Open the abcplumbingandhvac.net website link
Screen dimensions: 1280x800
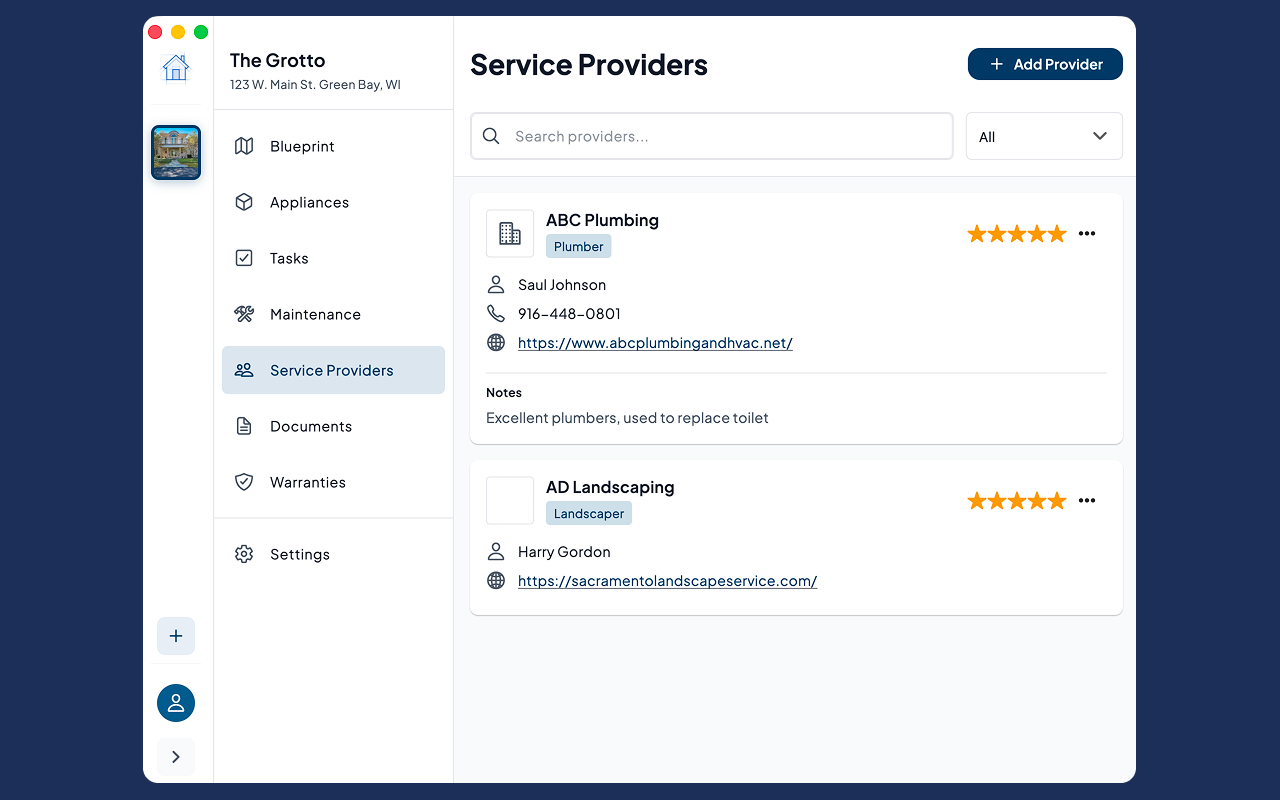655,343
